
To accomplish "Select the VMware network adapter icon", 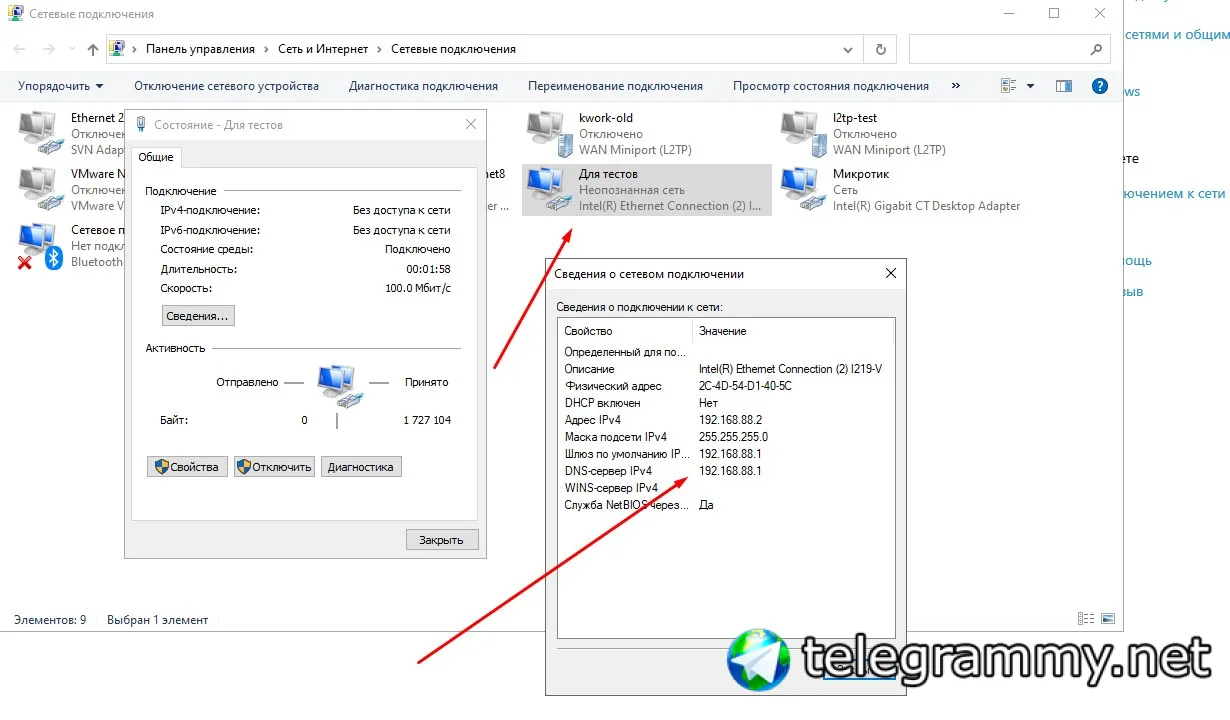I will pyautogui.click(x=40, y=188).
